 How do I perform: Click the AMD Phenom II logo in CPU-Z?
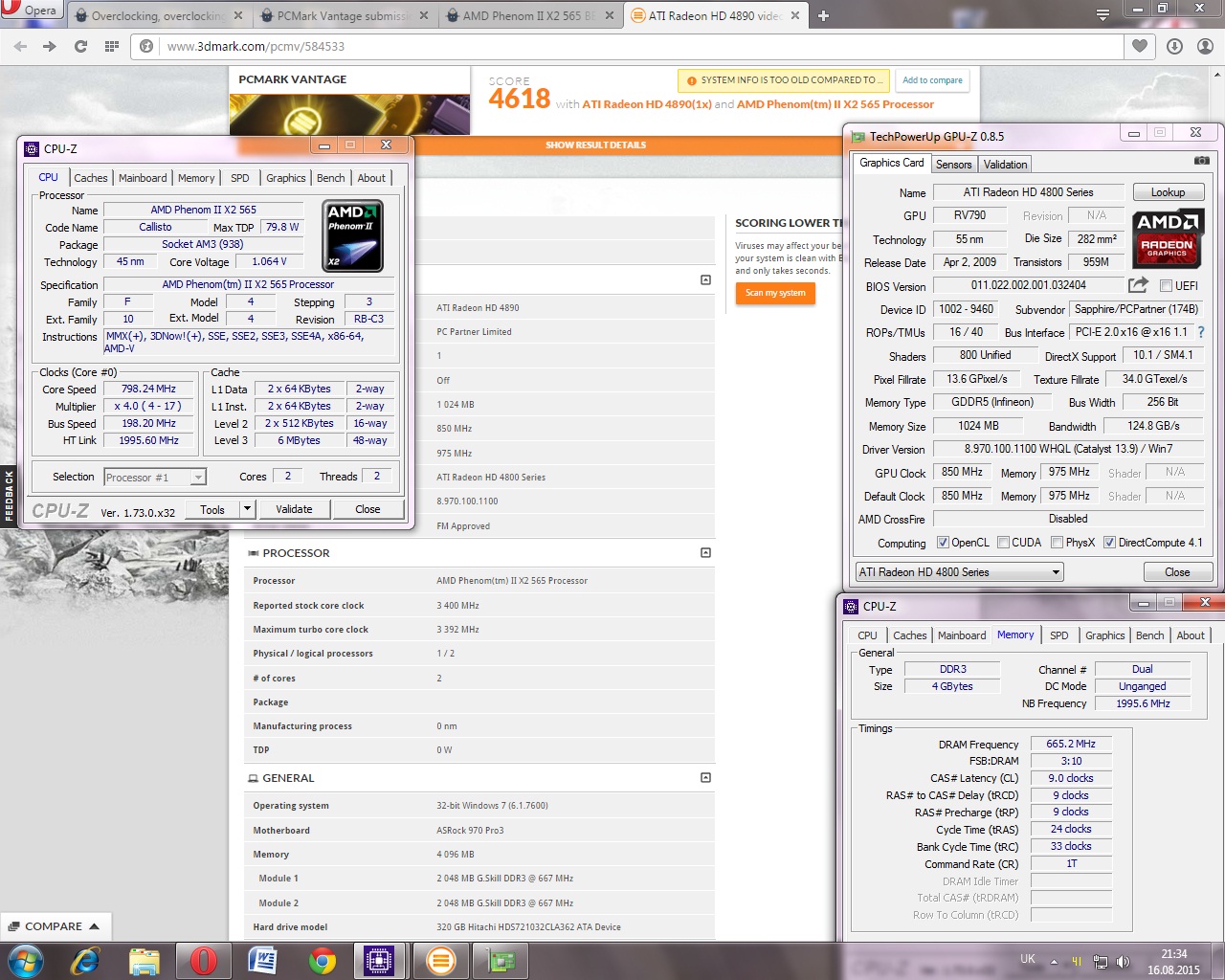point(353,235)
